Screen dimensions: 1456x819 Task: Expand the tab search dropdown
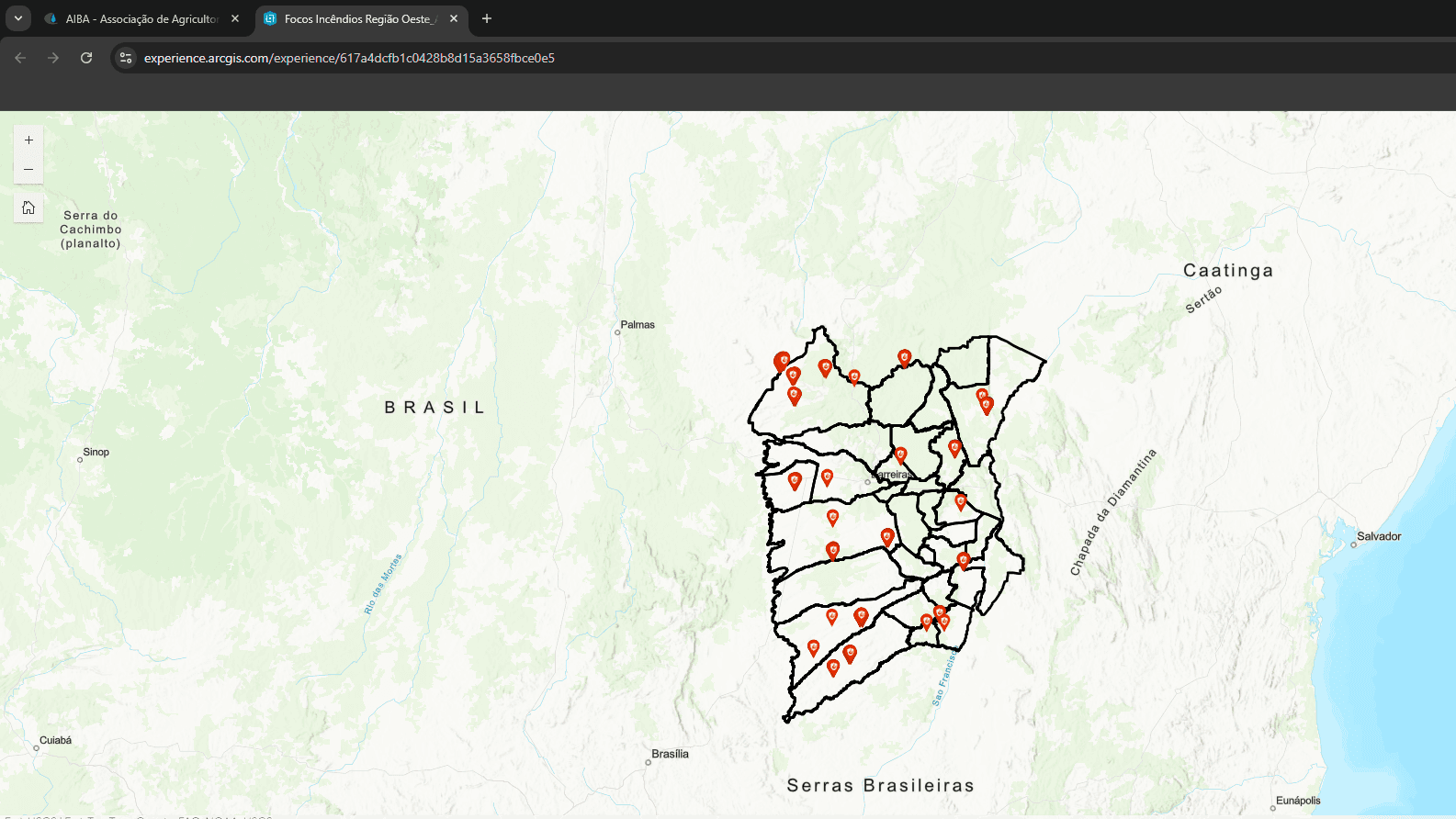point(17,18)
